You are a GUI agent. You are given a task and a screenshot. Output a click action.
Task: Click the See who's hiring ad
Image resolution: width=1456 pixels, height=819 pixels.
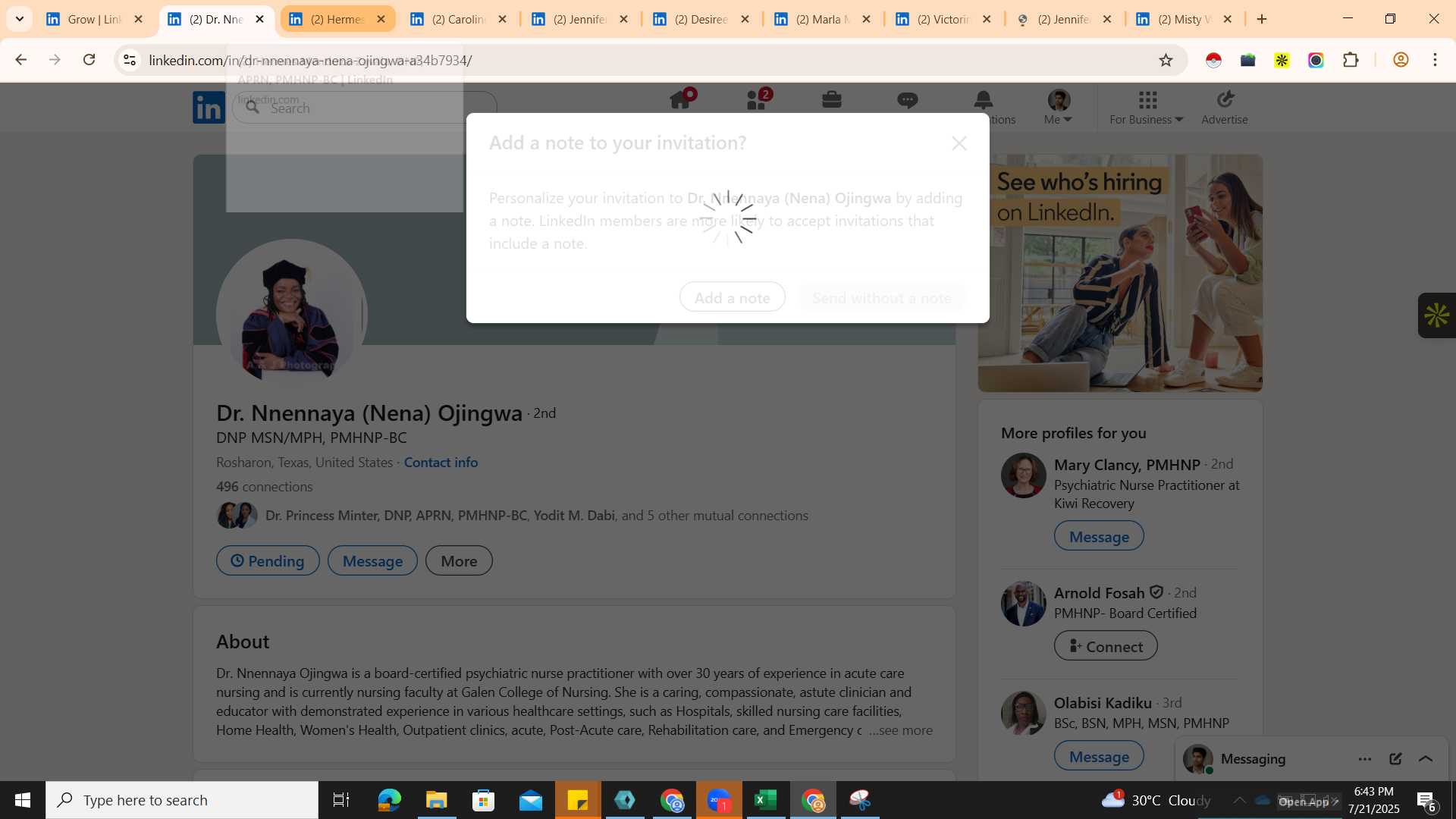tap(1120, 273)
